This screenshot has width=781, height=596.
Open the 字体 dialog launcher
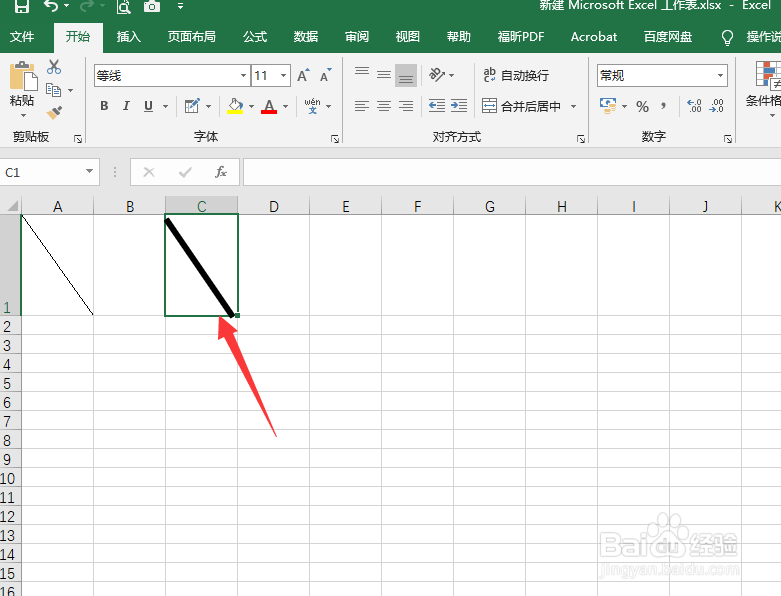(x=335, y=139)
